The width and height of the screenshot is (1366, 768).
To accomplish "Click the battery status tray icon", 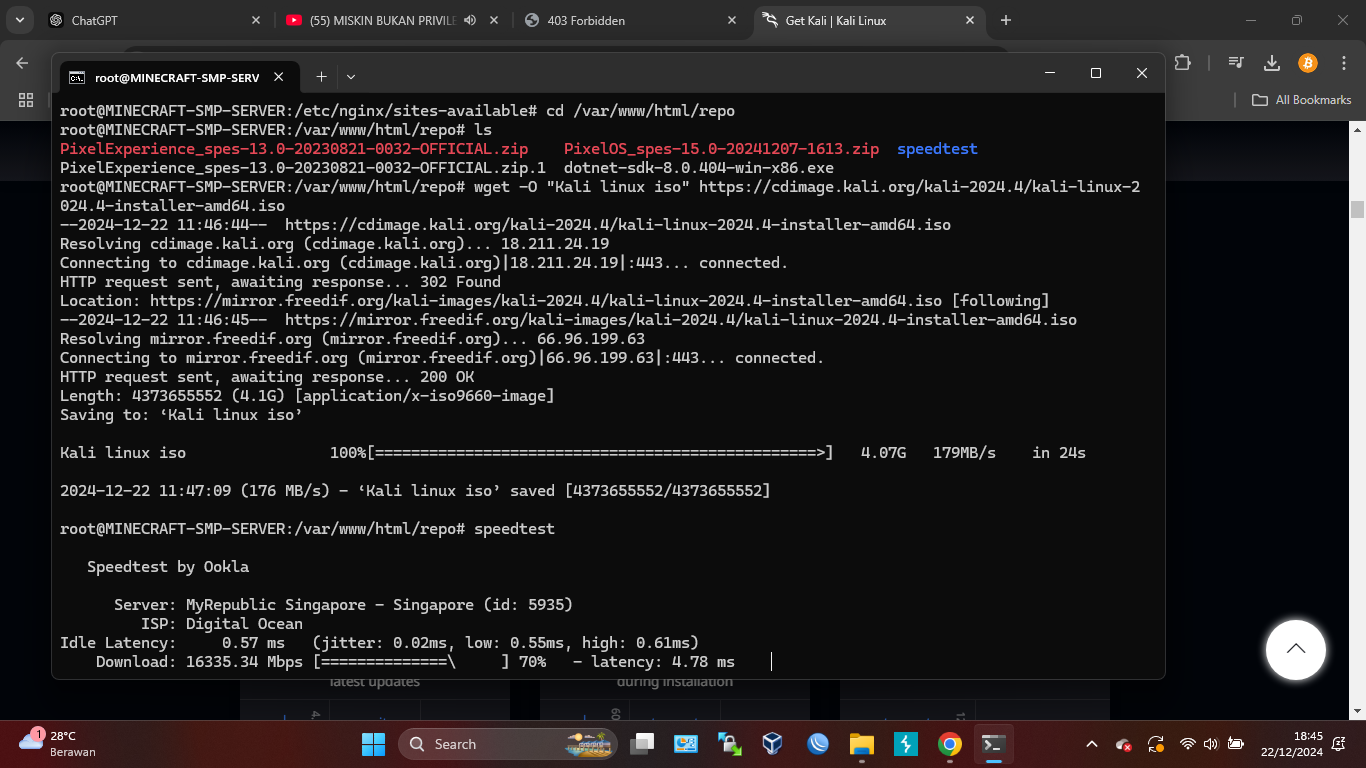I will (1236, 744).
